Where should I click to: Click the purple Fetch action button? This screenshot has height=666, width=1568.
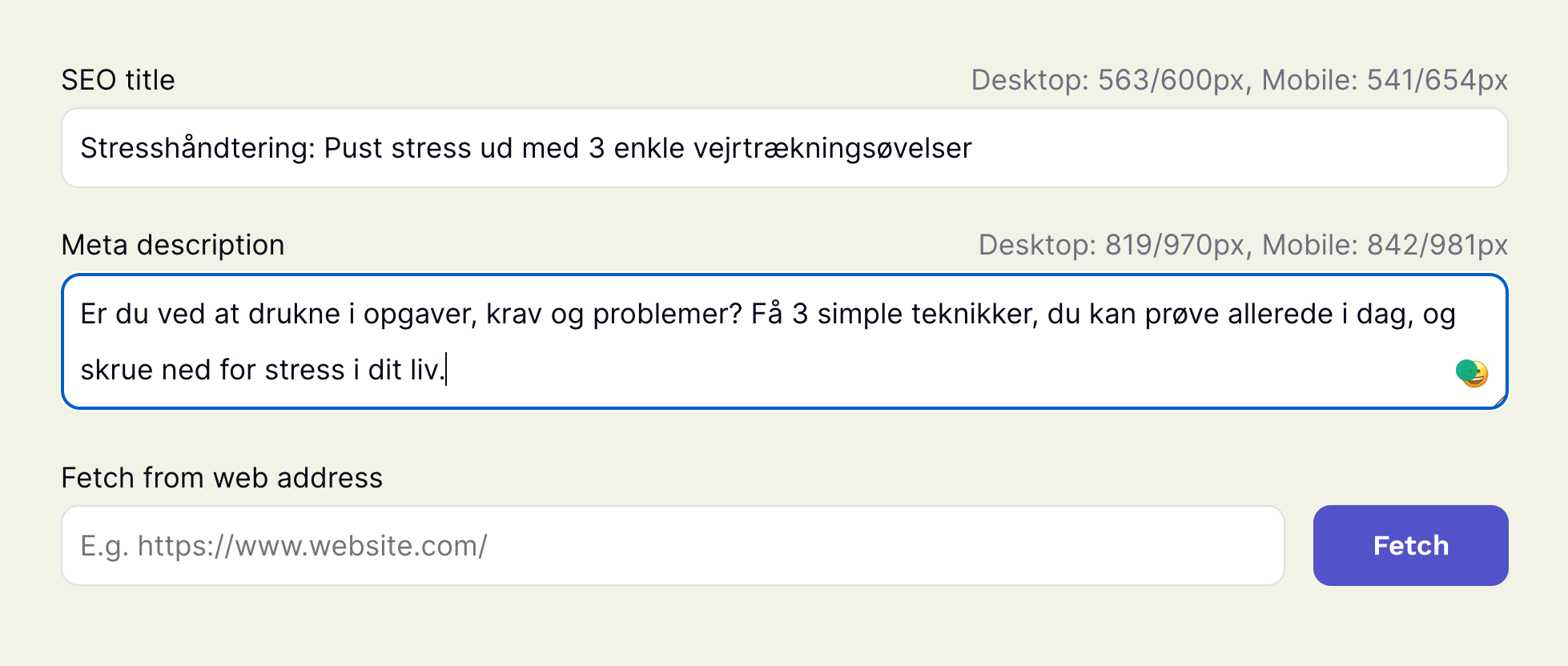click(1410, 545)
